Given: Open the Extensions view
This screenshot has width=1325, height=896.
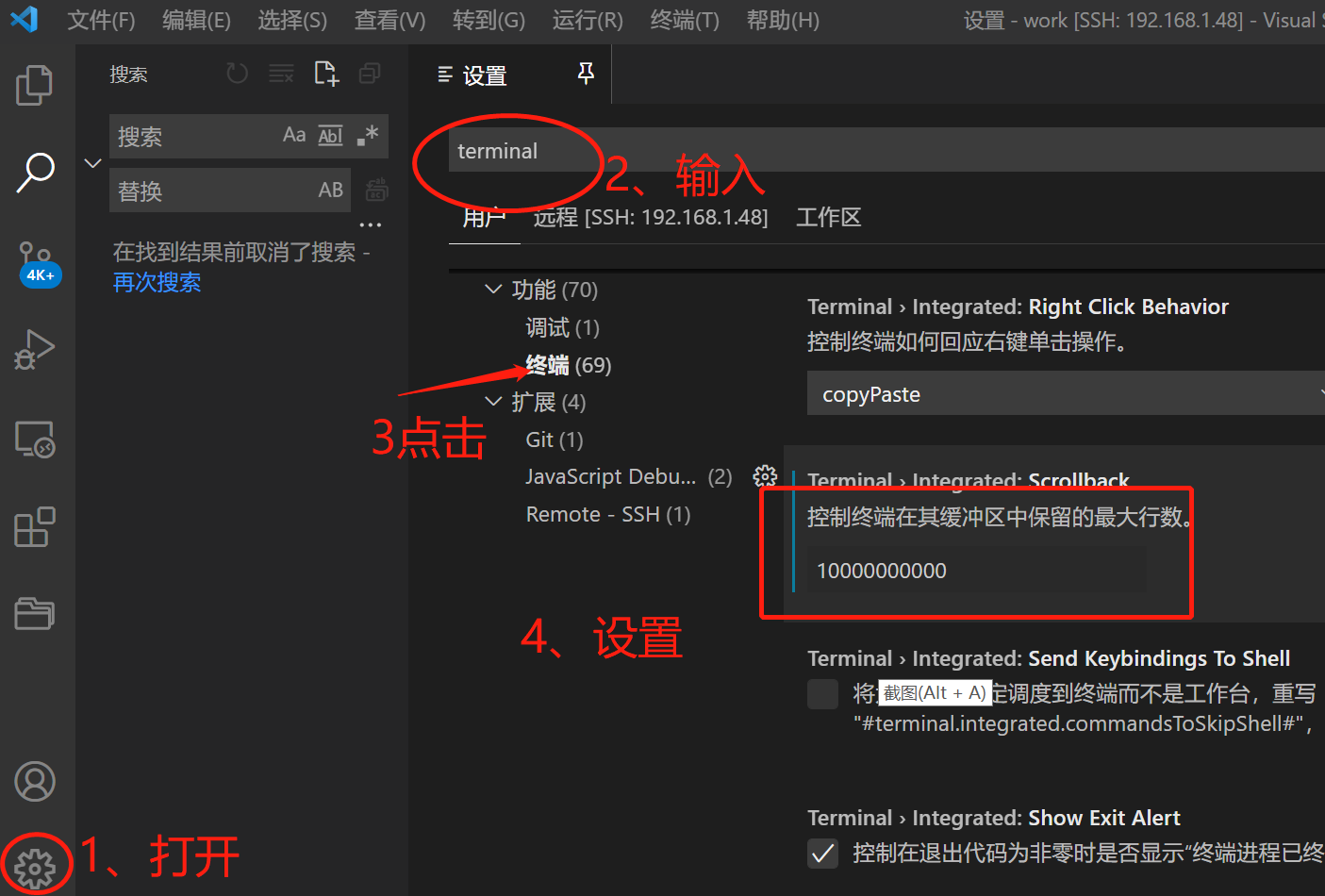Looking at the screenshot, I should click(35, 526).
